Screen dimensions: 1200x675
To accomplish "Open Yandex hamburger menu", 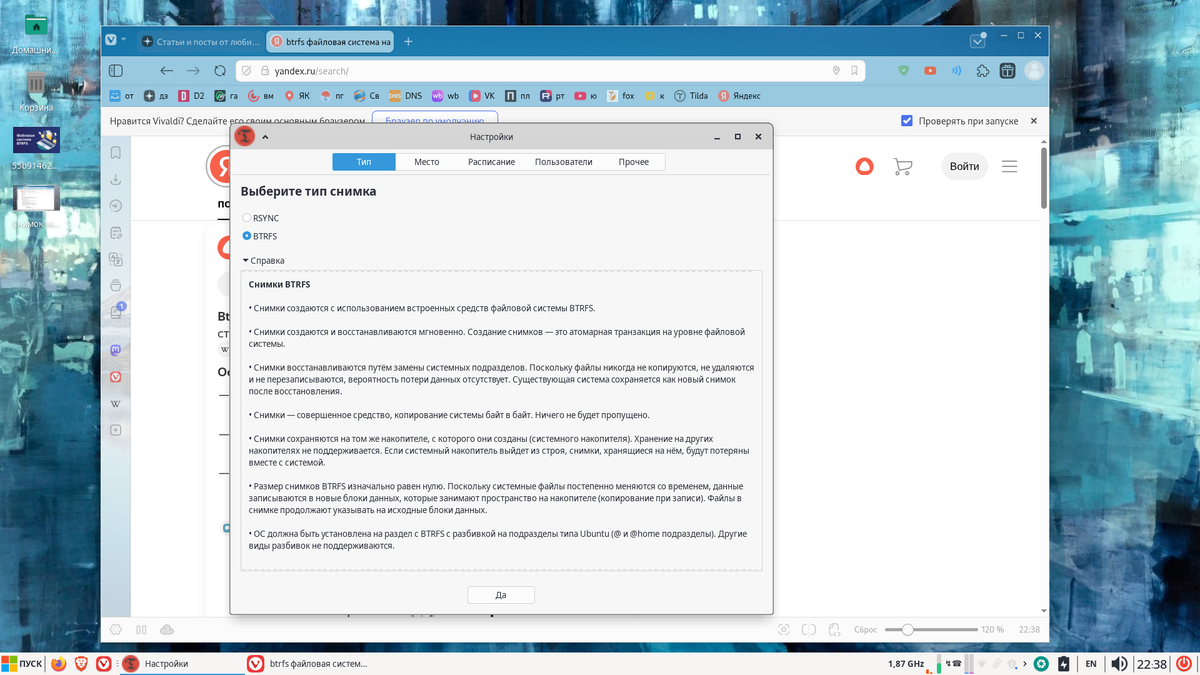I will (1009, 166).
